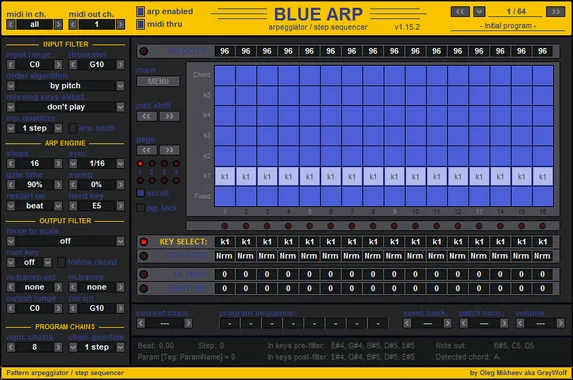Increase midi in channel with right arrow

pos(58,24)
